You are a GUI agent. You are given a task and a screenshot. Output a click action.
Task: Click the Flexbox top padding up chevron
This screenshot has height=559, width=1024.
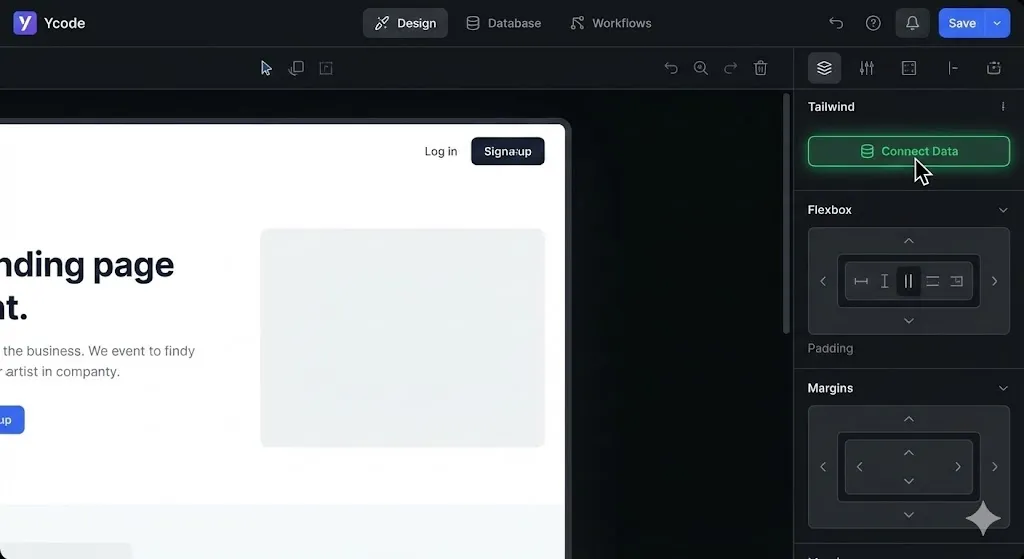point(908,241)
